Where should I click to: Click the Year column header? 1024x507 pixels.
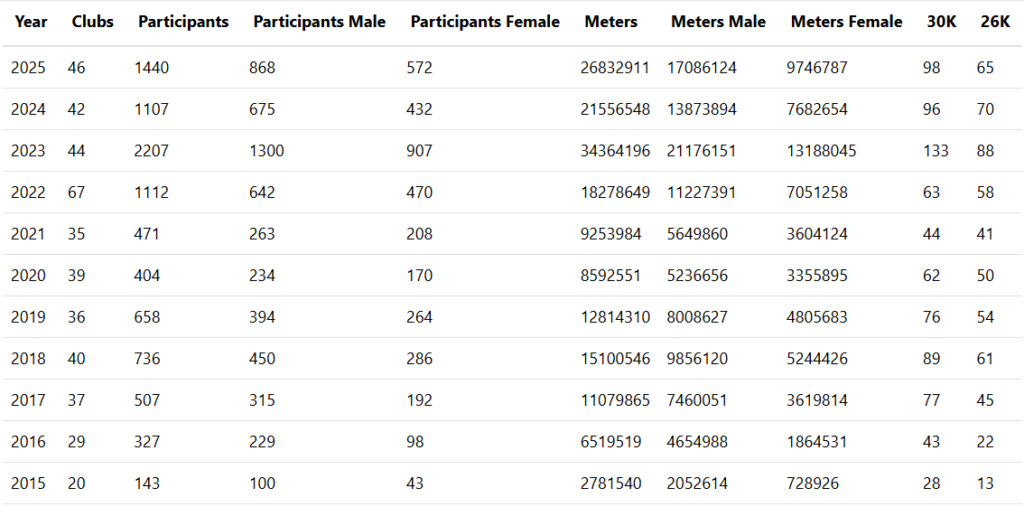click(x=31, y=22)
